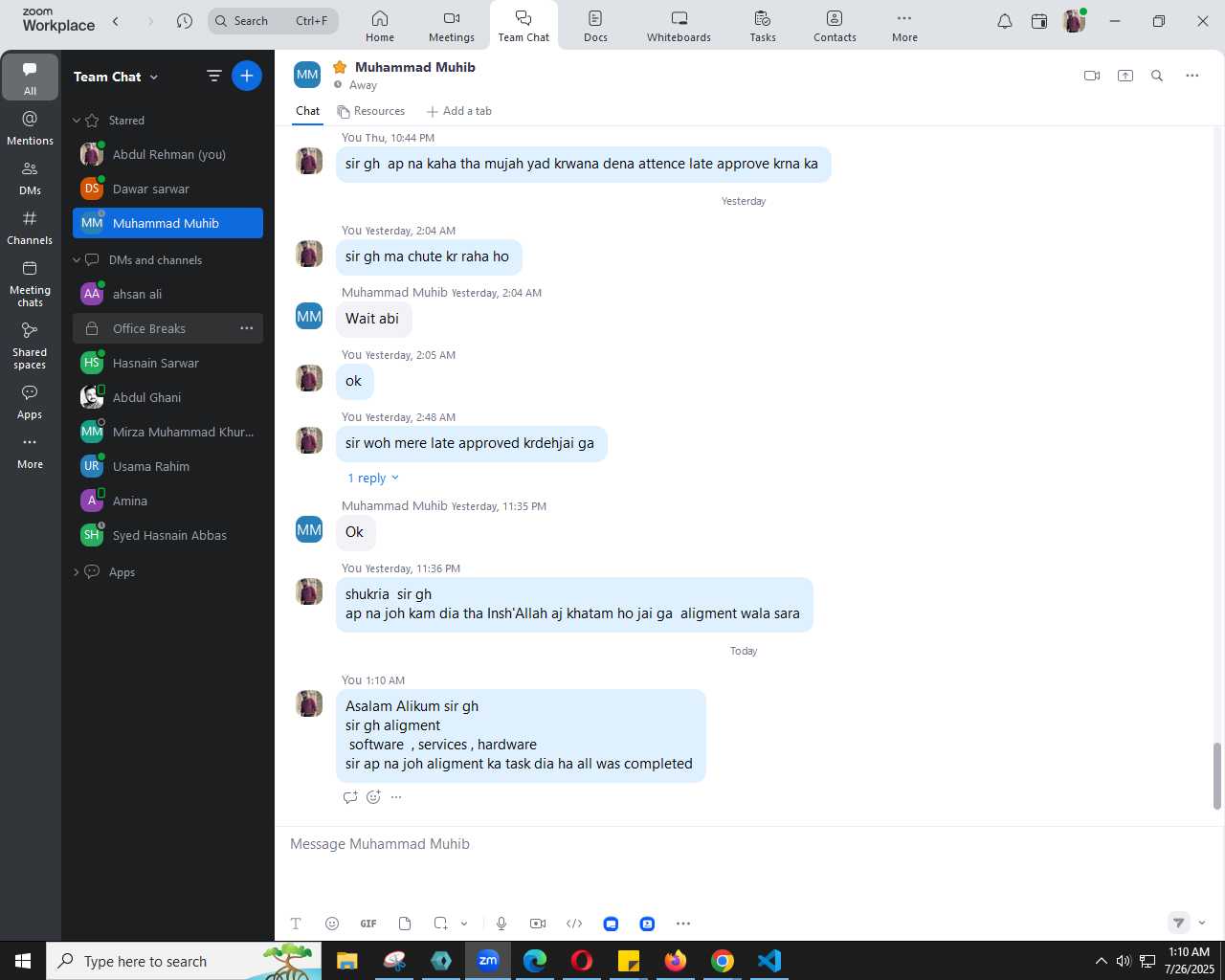
Task: Open DMs in the left sidebar
Action: [30, 178]
